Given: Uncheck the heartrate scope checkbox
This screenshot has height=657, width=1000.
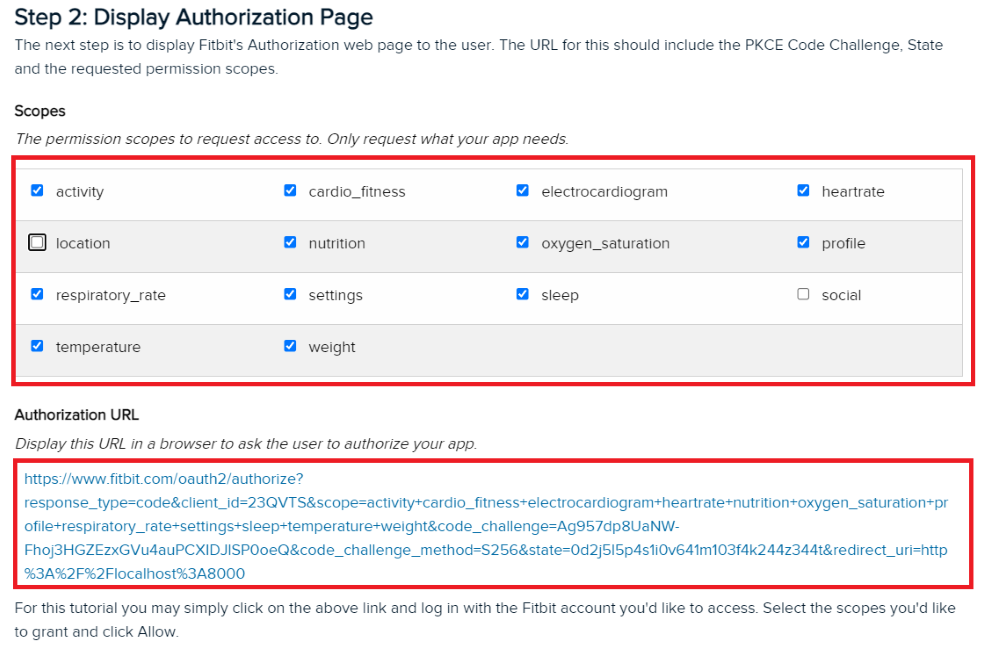Looking at the screenshot, I should coord(803,191).
